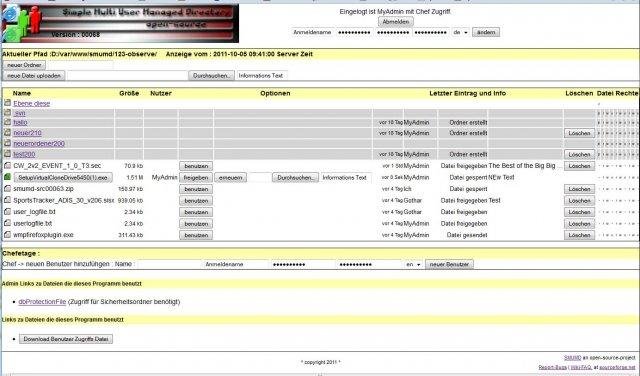Click the folder icon next to .svn
The height and width of the screenshot is (376, 640).
click(x=7, y=113)
